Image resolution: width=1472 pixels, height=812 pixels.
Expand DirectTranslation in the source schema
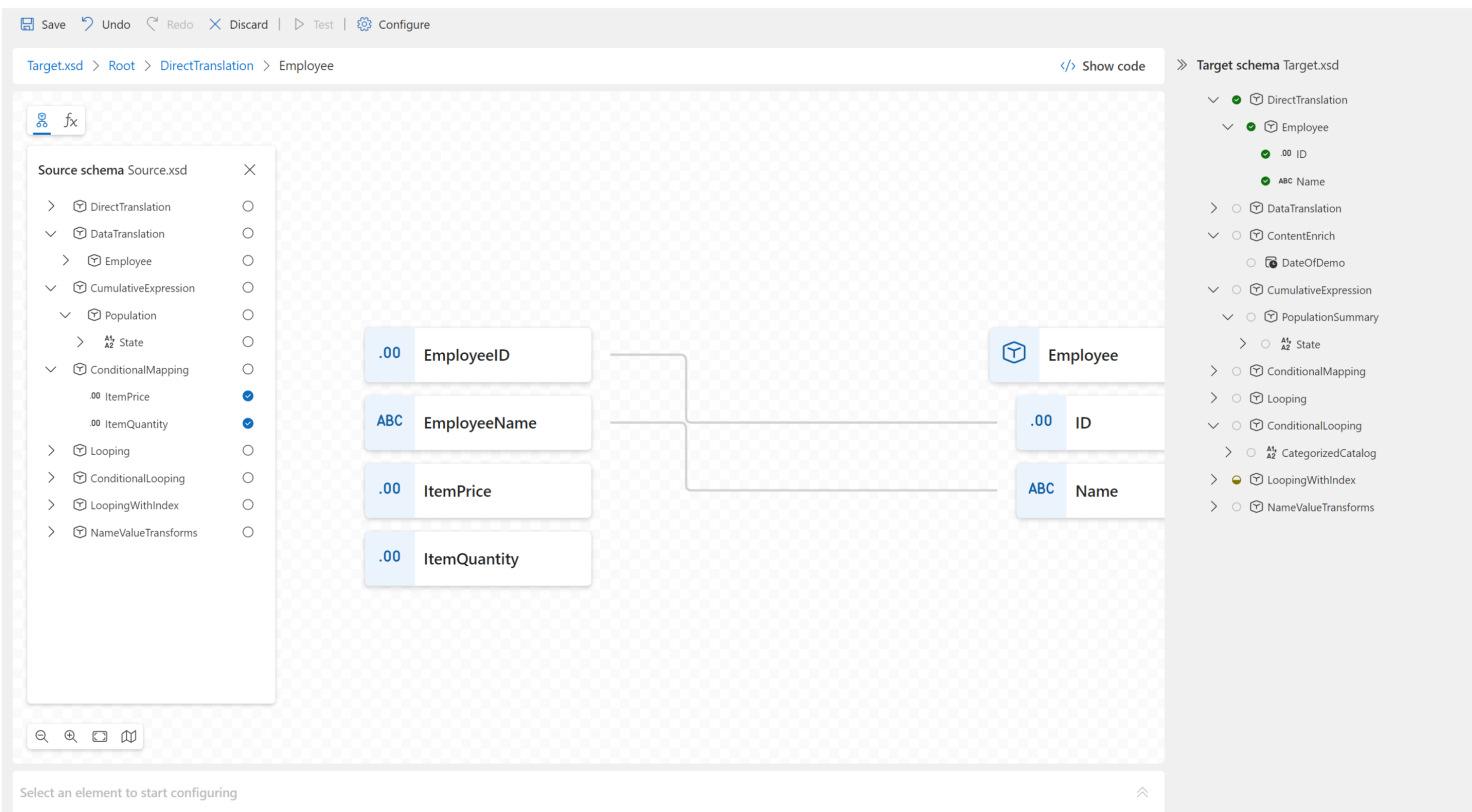tap(51, 207)
